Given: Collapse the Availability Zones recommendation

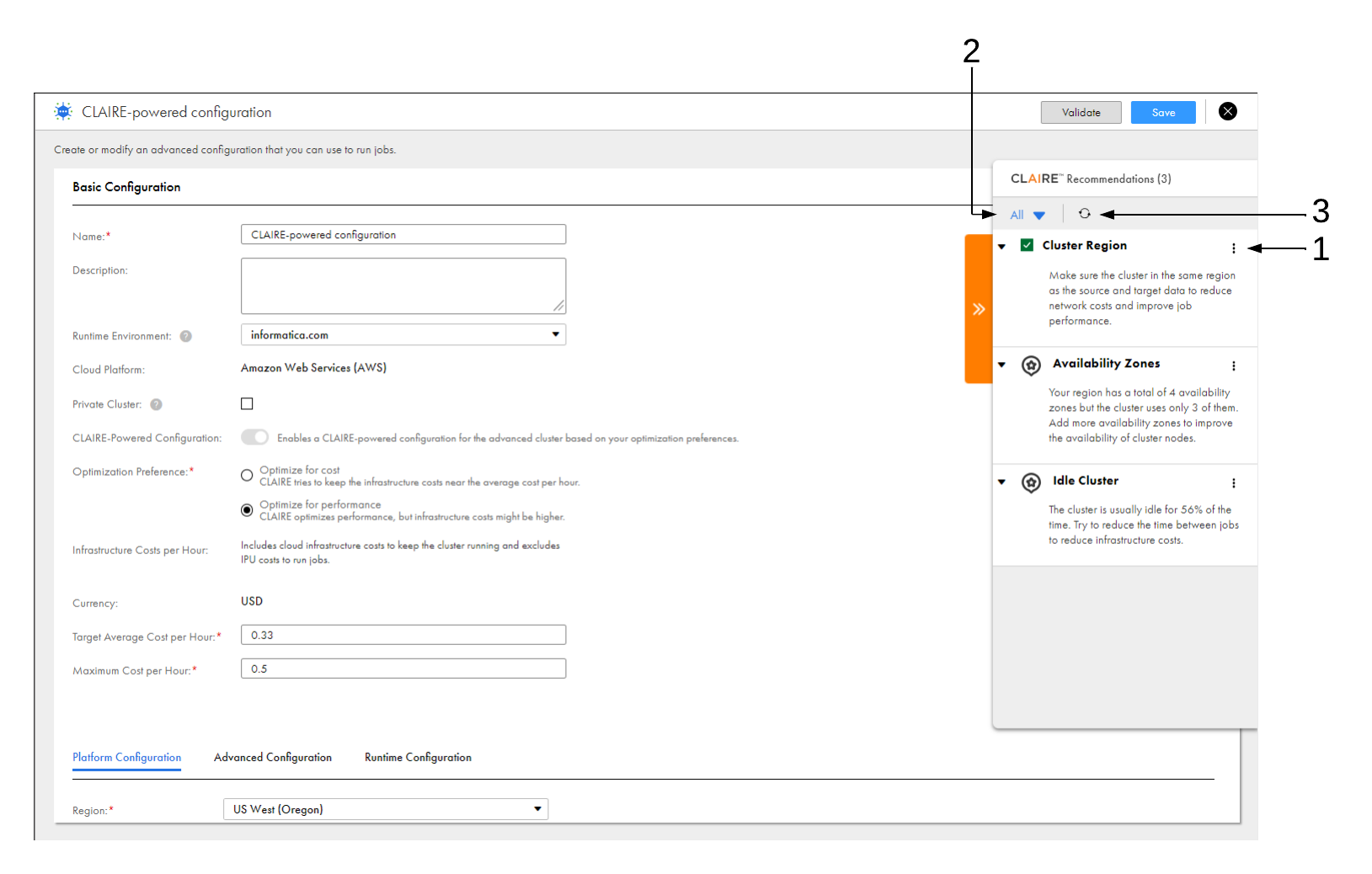Looking at the screenshot, I should click(1002, 365).
